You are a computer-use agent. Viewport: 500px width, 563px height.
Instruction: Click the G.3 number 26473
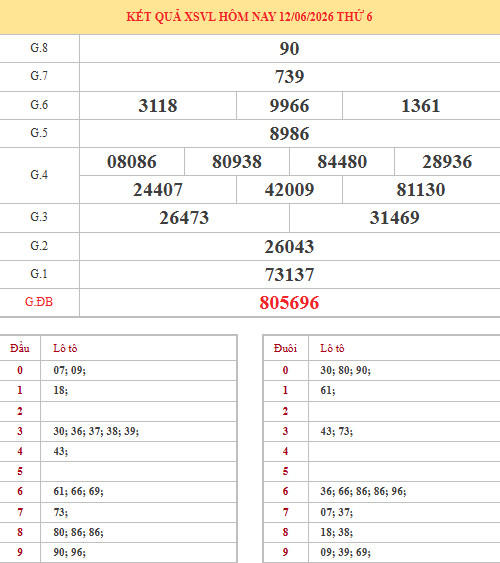point(184,218)
